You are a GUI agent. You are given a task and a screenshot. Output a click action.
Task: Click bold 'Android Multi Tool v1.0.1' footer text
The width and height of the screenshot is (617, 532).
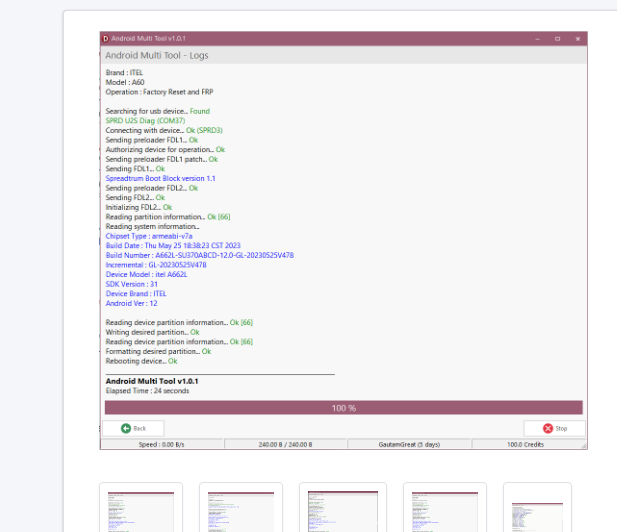click(x=152, y=381)
